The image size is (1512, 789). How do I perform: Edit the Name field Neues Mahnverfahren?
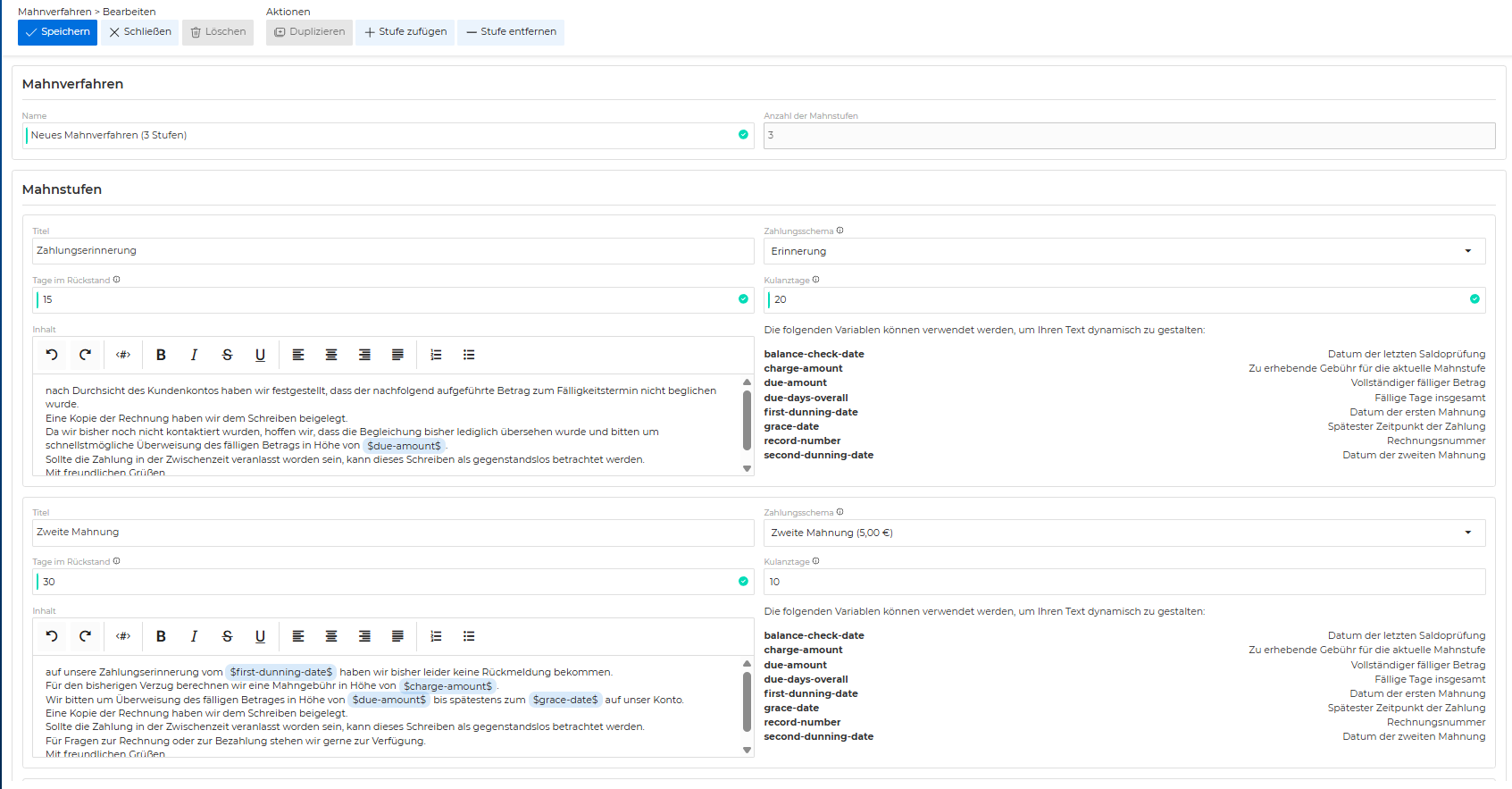(x=388, y=136)
